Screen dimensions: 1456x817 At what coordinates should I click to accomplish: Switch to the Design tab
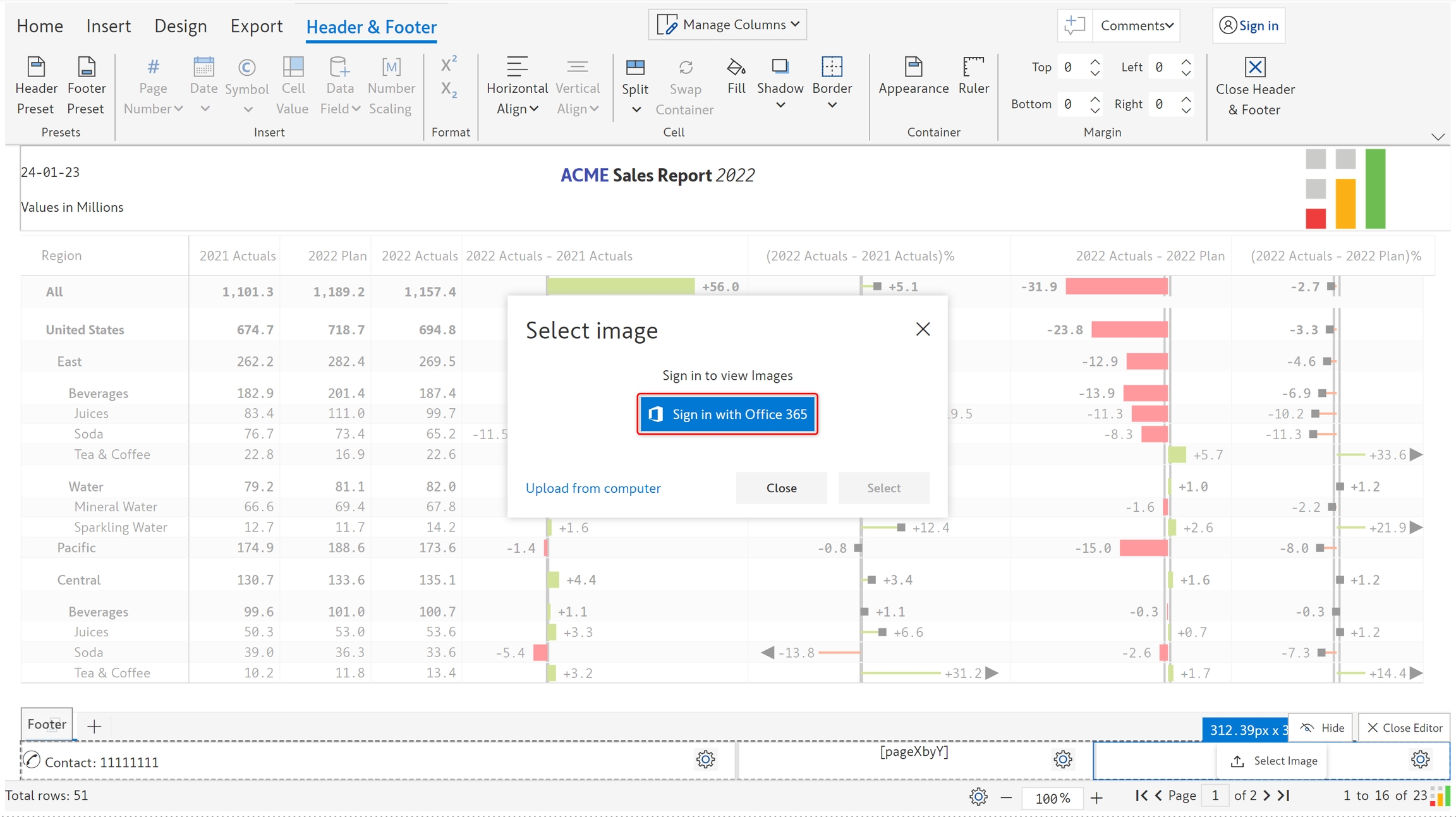(x=180, y=26)
